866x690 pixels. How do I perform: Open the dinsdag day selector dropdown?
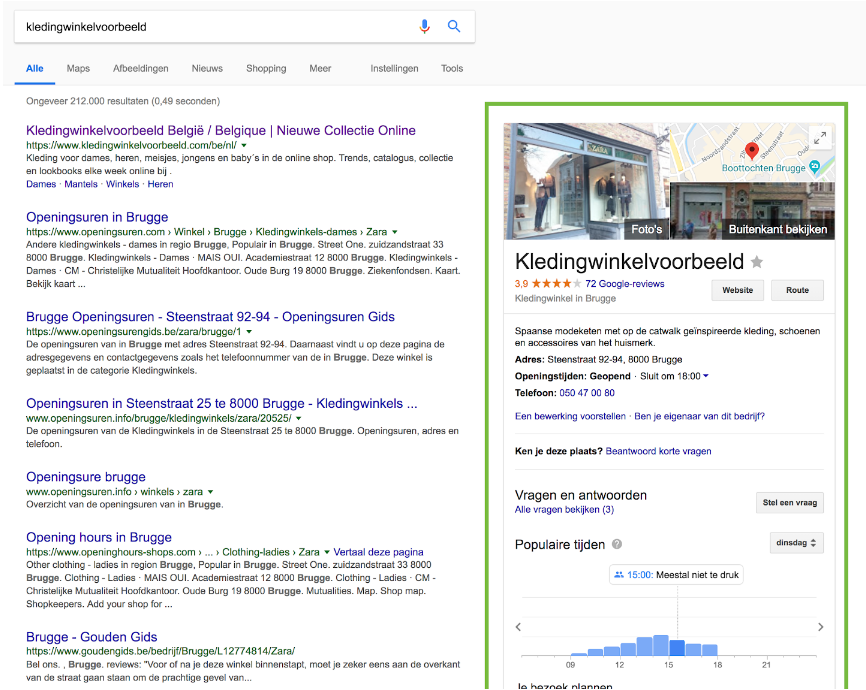[797, 543]
